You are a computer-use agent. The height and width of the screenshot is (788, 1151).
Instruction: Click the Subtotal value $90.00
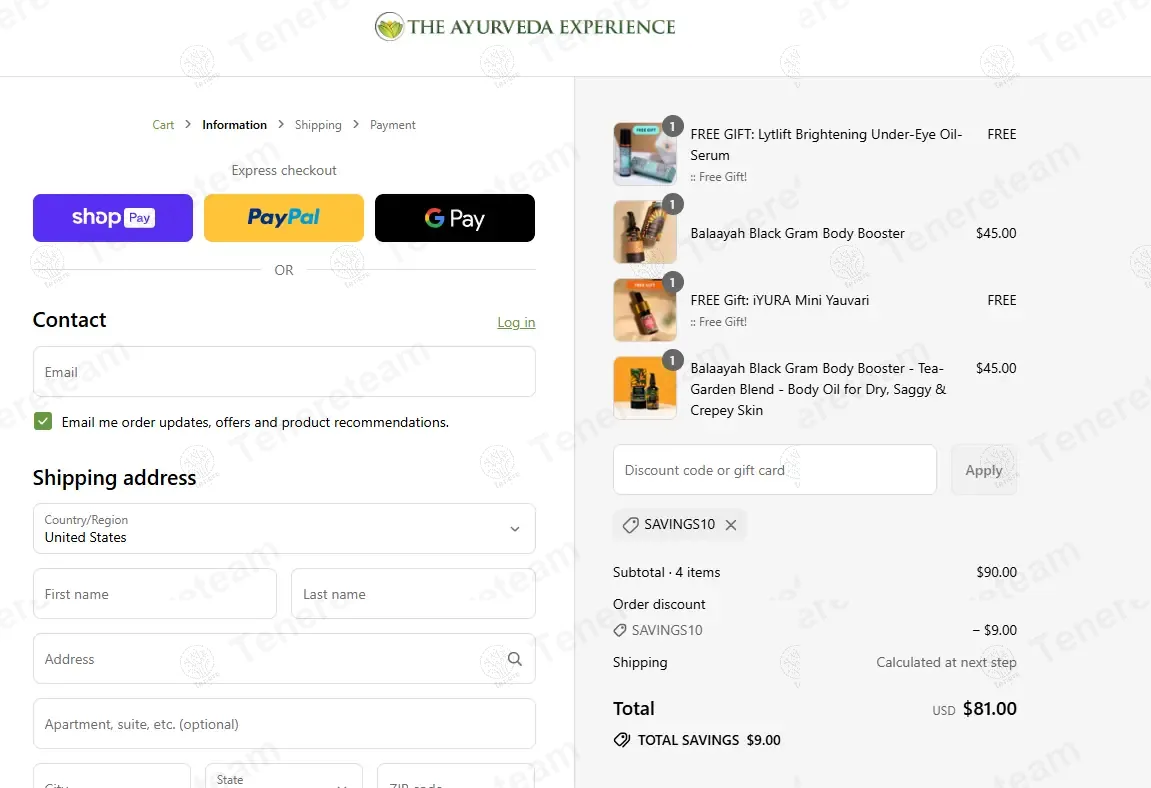(996, 572)
